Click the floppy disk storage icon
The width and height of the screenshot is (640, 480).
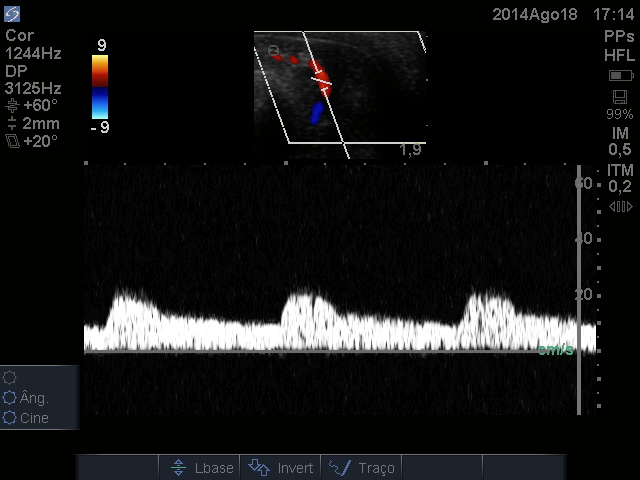click(x=620, y=97)
